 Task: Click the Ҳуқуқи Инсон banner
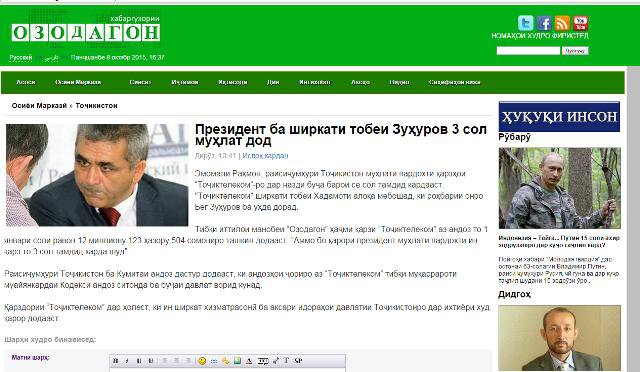coord(559,117)
